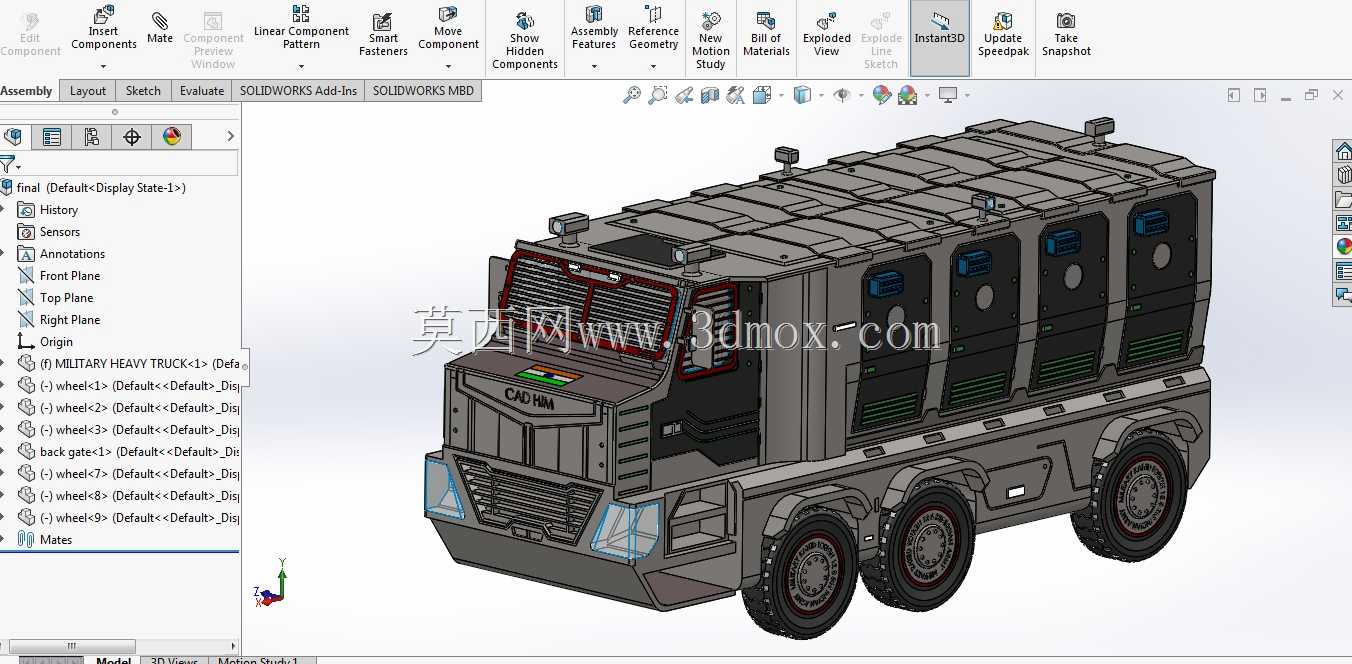Switch to the Sketch tab
Screen dimensions: 1352x664
(143, 91)
